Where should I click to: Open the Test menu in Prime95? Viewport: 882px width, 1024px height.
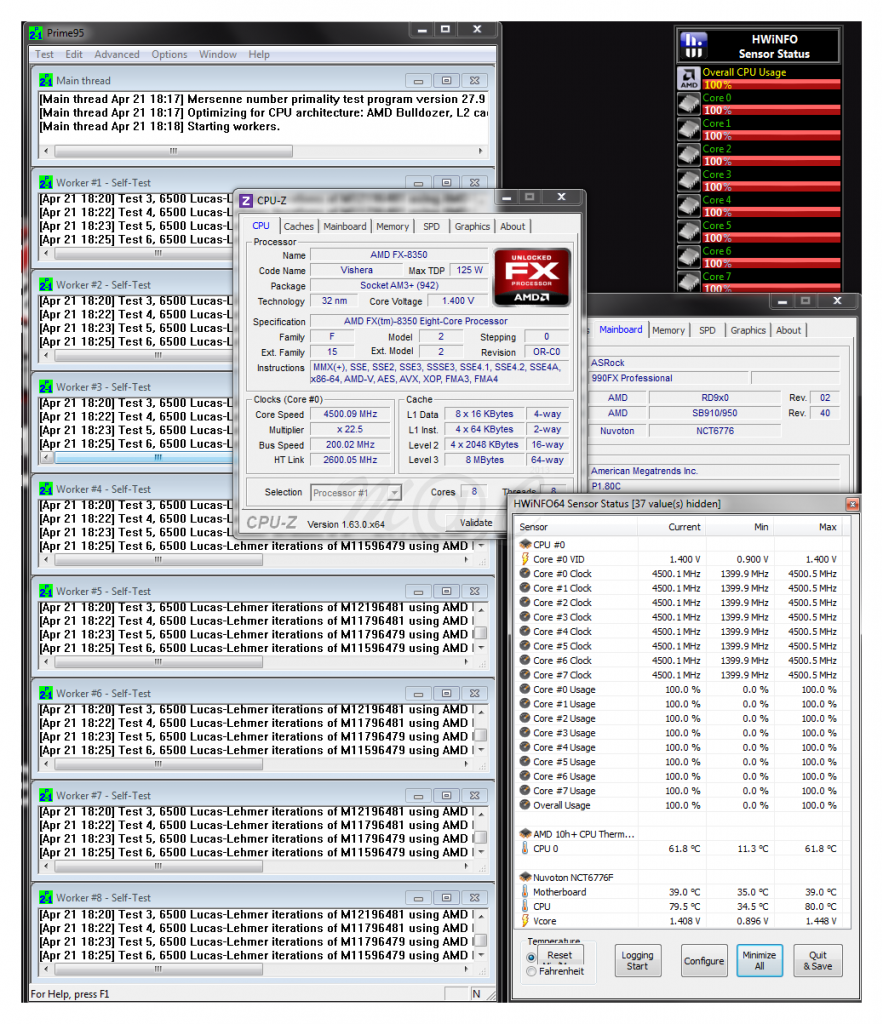point(45,55)
